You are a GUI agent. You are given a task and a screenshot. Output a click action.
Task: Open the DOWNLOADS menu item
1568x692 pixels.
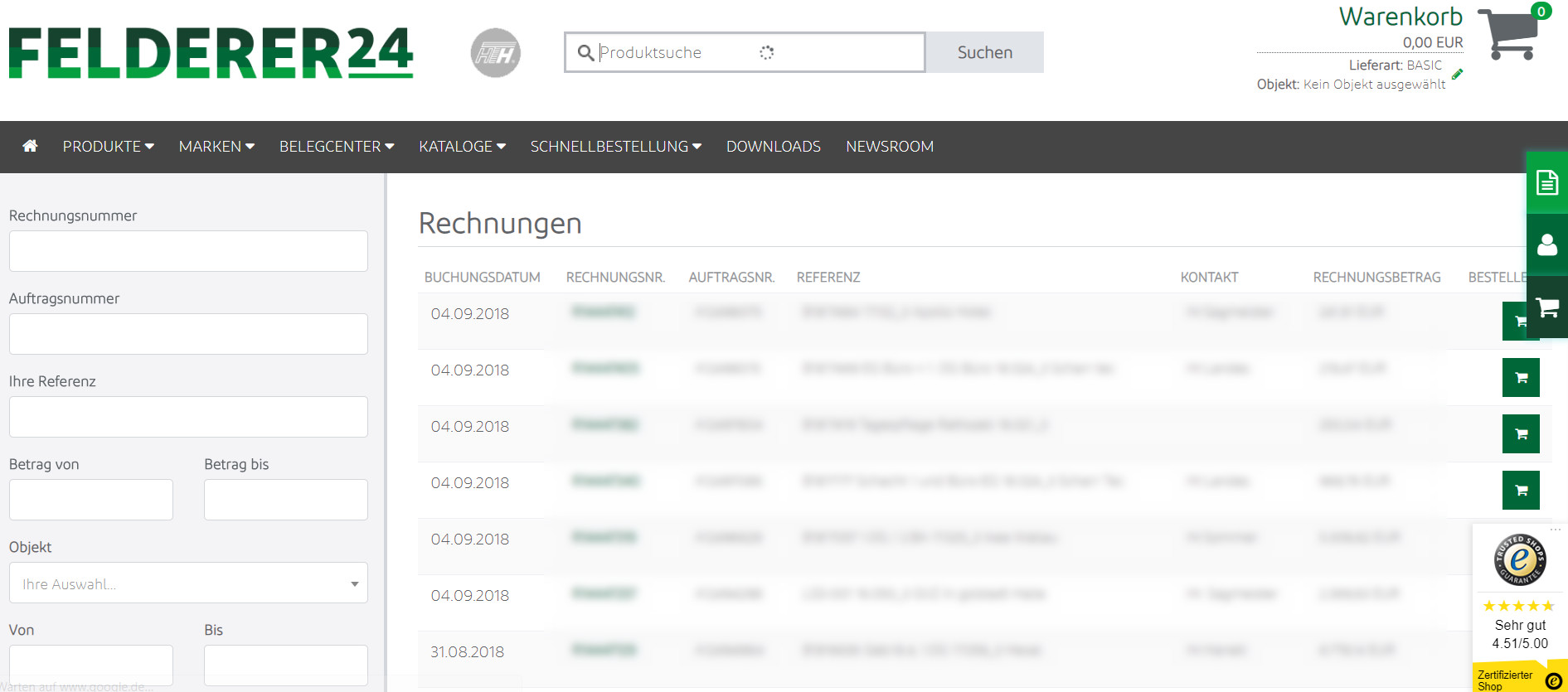774,147
